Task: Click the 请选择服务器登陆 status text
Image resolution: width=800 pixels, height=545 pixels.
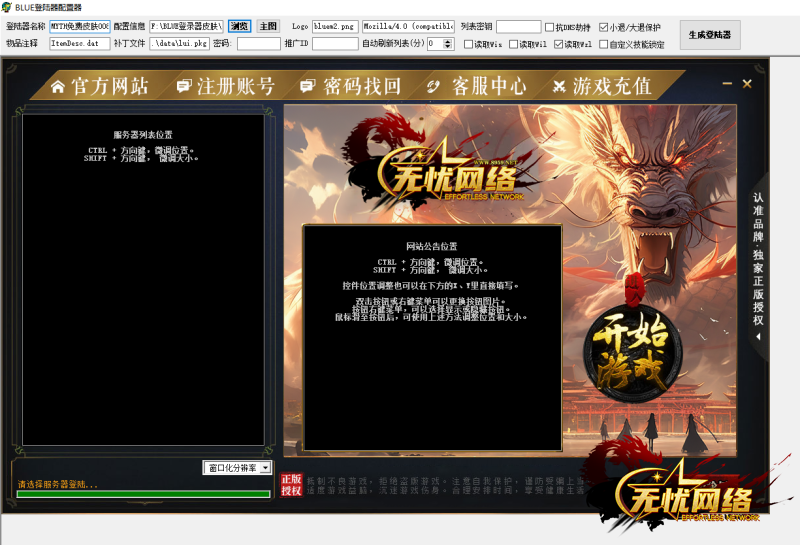Action: [57, 484]
